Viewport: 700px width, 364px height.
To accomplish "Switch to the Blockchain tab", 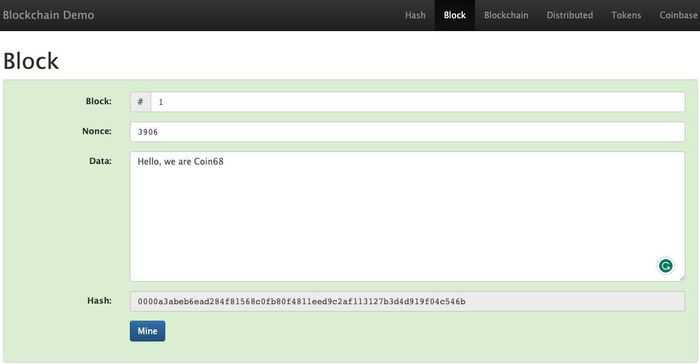I will pos(506,15).
